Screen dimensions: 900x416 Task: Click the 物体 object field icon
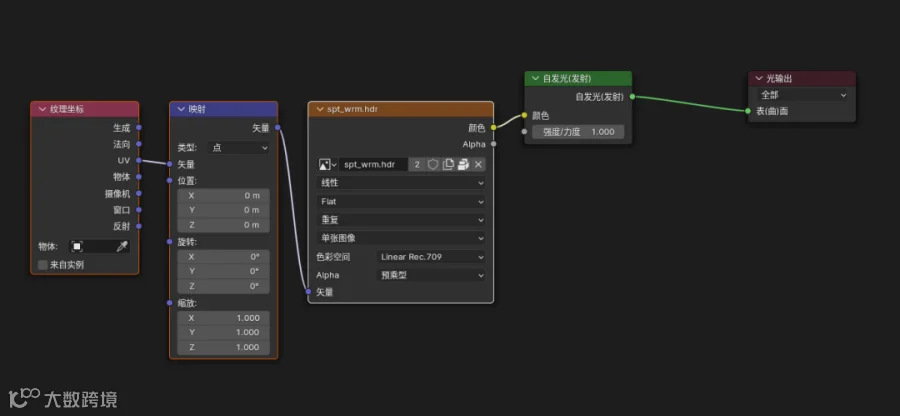pyautogui.click(x=77, y=247)
